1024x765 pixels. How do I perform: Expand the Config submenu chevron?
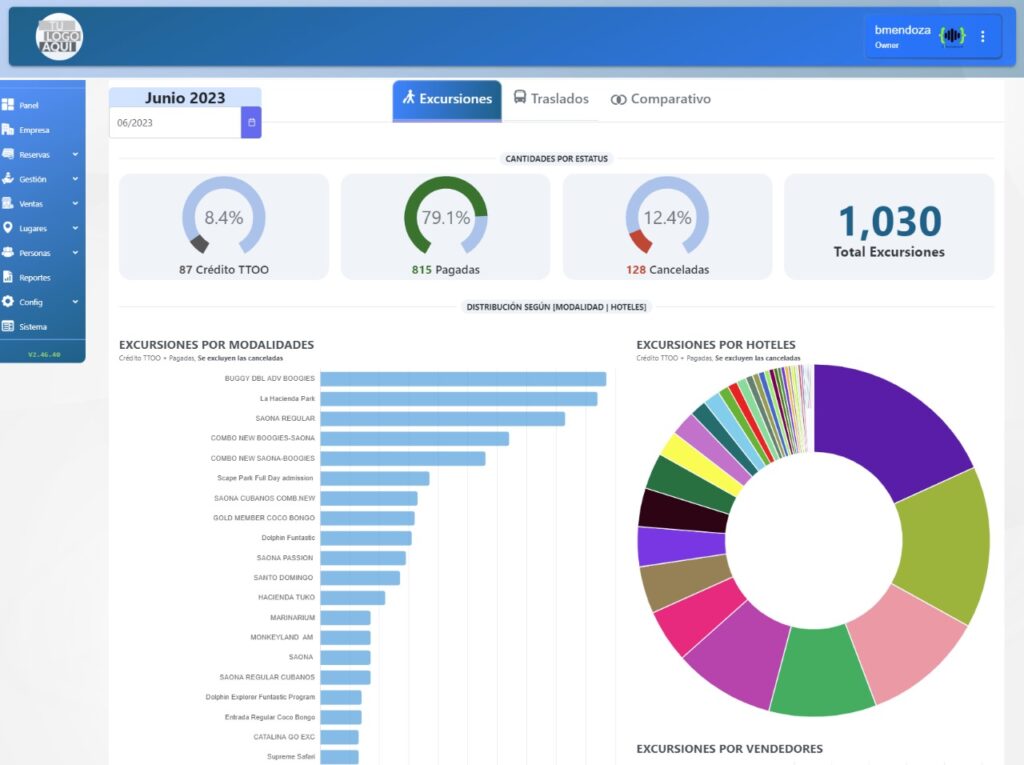pyautogui.click(x=75, y=302)
